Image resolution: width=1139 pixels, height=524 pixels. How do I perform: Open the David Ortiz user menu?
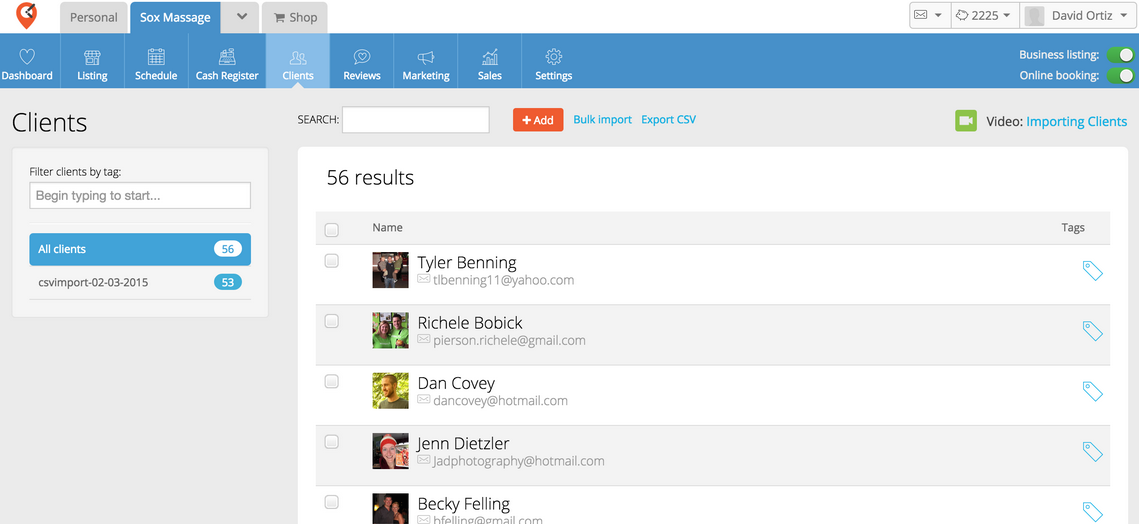[x=1077, y=16]
